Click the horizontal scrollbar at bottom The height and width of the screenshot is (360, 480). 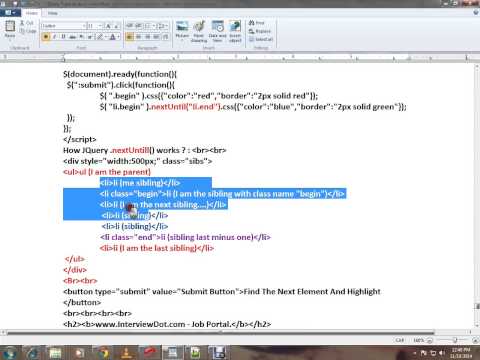(220, 332)
